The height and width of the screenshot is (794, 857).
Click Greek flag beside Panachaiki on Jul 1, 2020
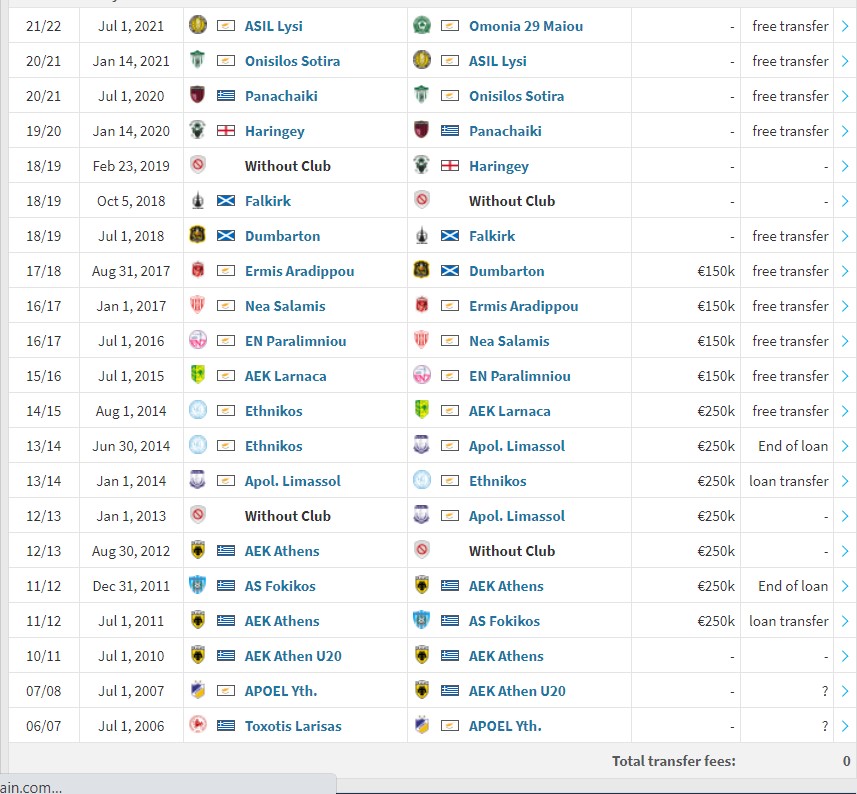pos(226,96)
